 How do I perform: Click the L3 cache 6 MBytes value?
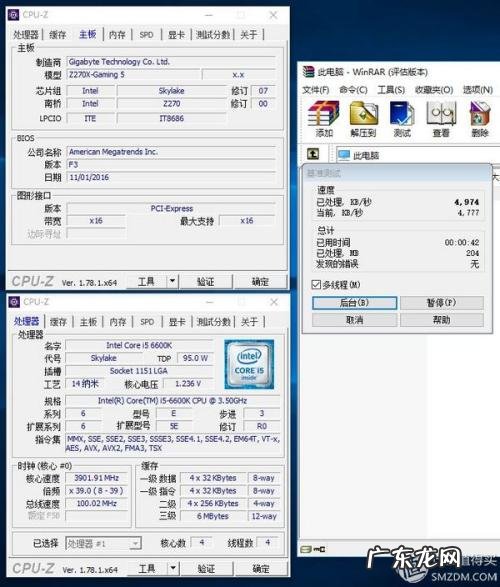(213, 516)
